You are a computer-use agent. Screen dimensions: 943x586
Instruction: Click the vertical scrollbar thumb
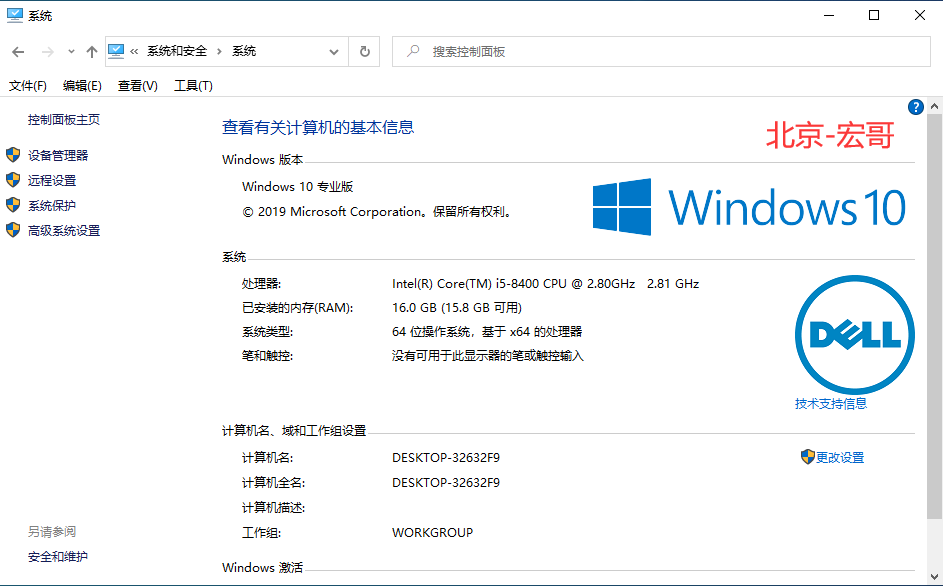pyautogui.click(x=934, y=316)
